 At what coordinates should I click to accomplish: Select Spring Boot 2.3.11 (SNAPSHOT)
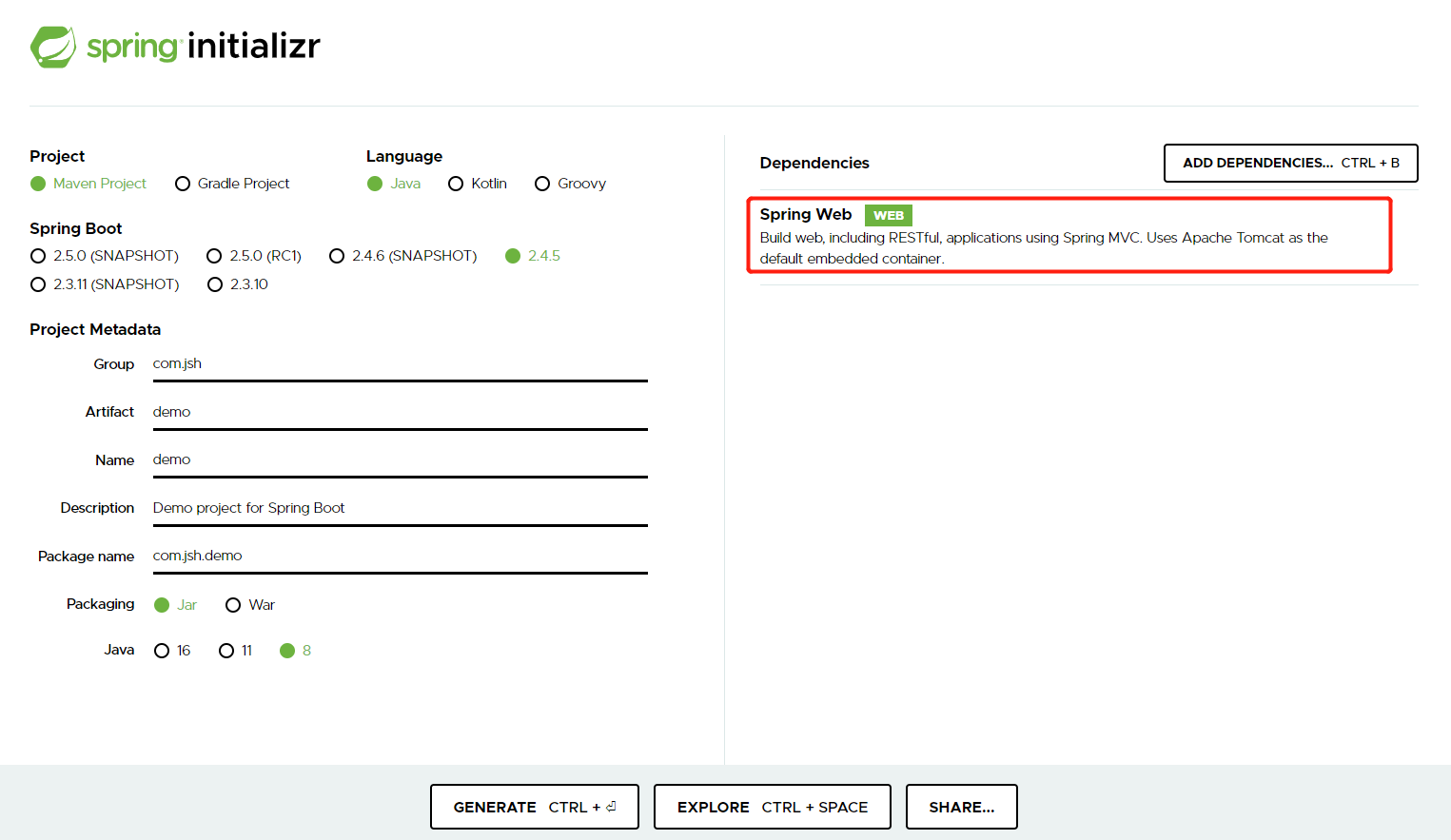(105, 284)
